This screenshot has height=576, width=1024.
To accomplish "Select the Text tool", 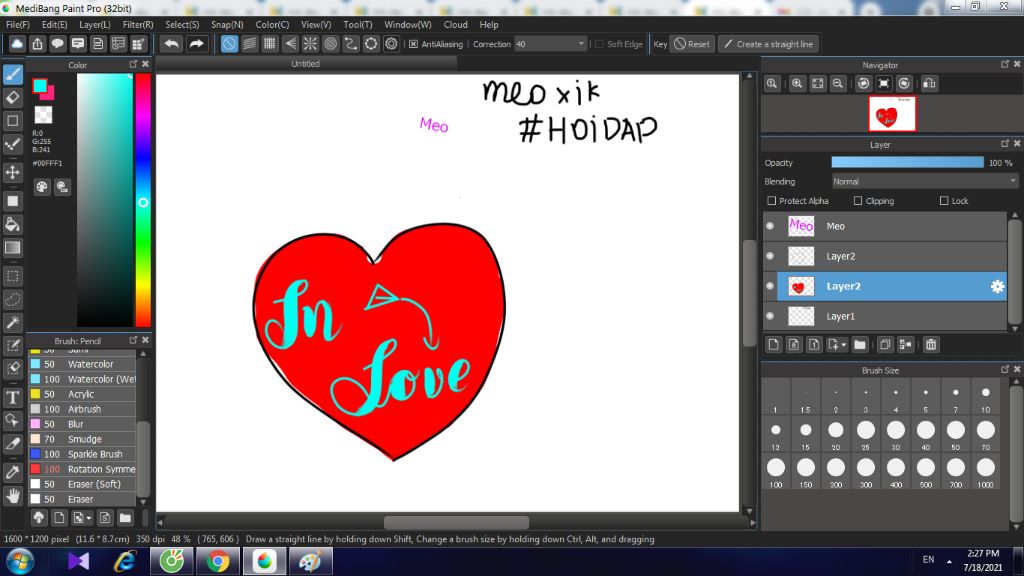I will [12, 397].
